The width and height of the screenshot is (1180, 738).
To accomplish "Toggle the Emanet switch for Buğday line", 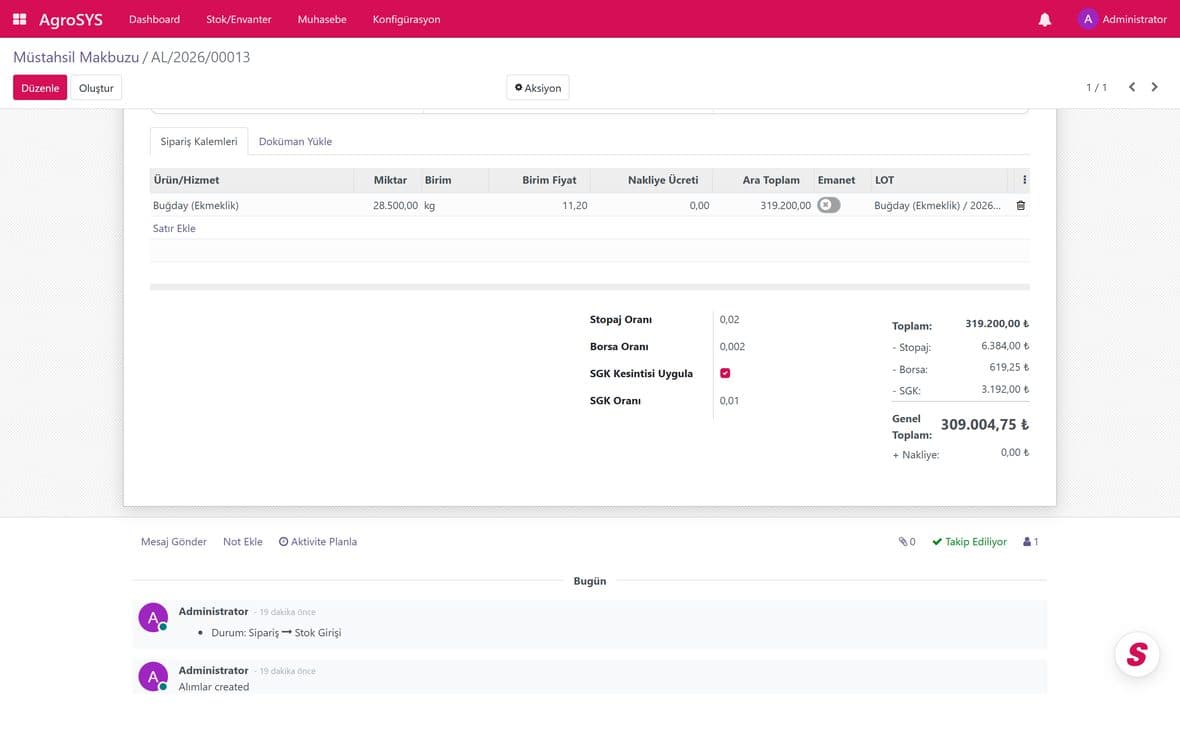I will point(829,205).
